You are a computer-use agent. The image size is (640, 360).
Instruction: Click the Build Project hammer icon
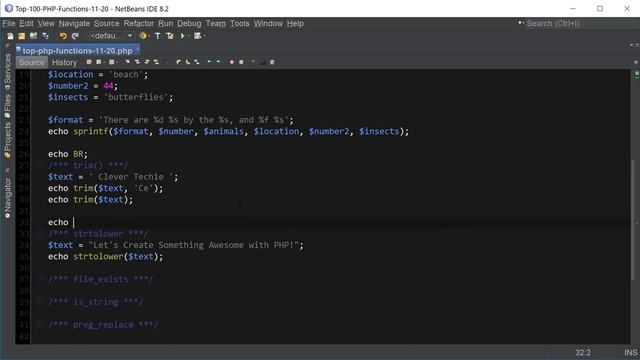click(158, 36)
